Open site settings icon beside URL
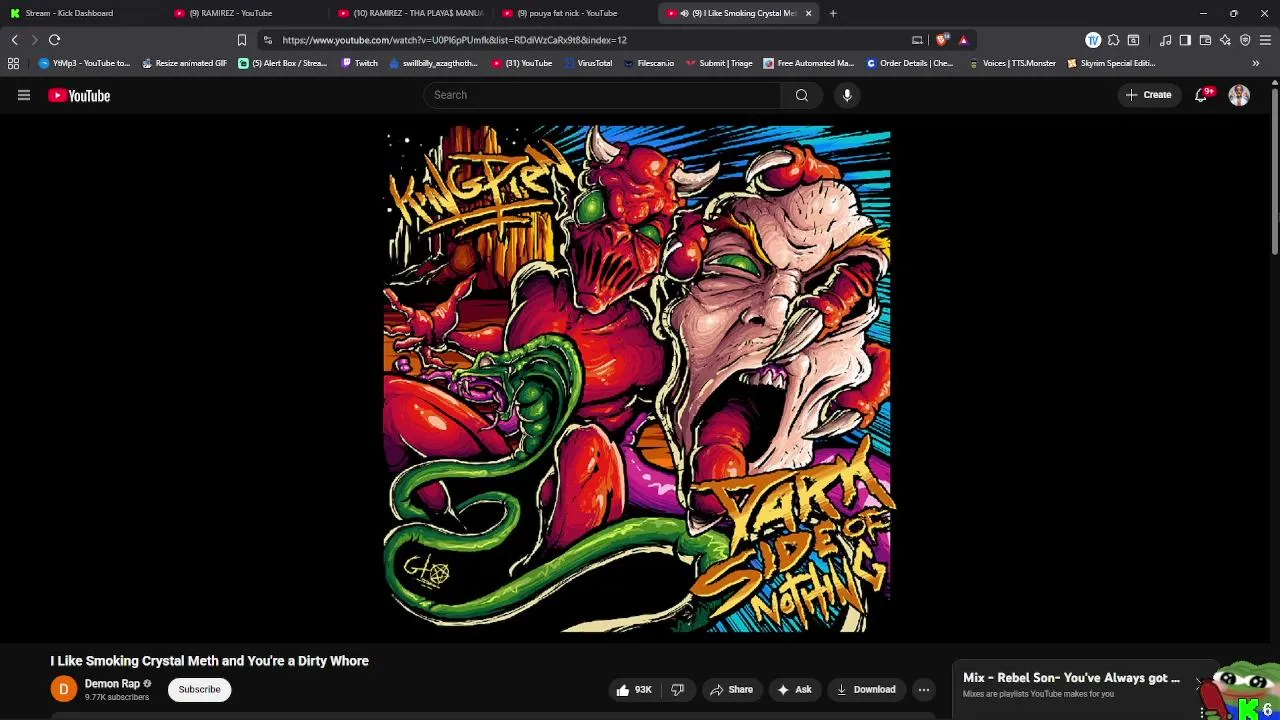Viewport: 1280px width, 720px height. [267, 40]
